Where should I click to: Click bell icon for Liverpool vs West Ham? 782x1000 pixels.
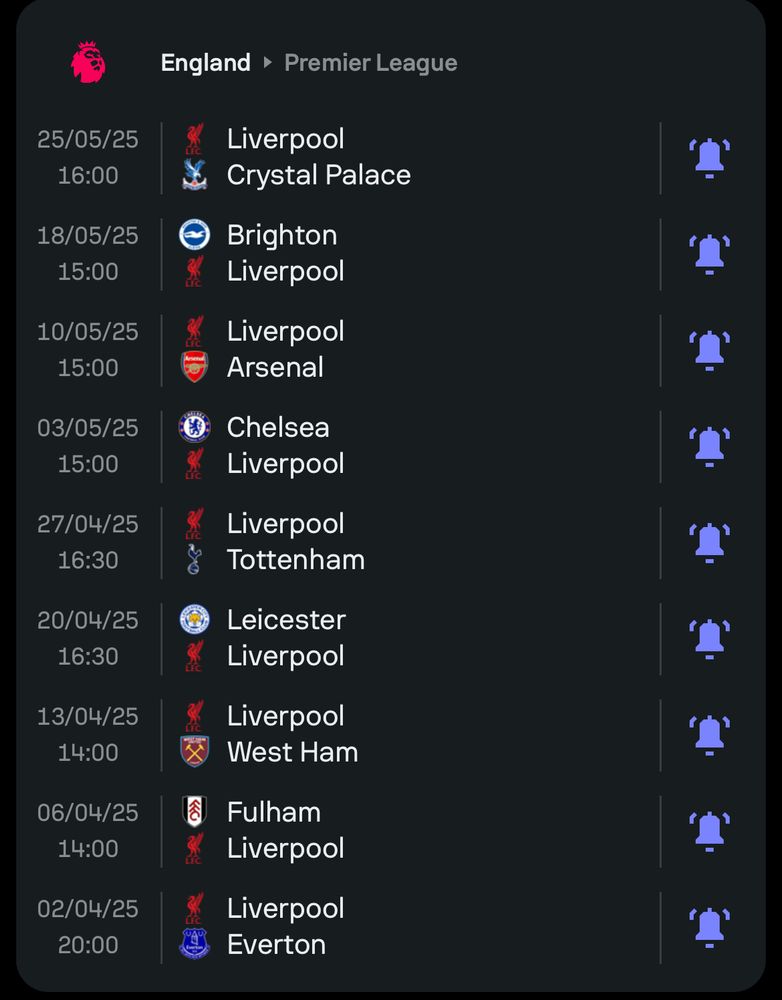point(709,735)
